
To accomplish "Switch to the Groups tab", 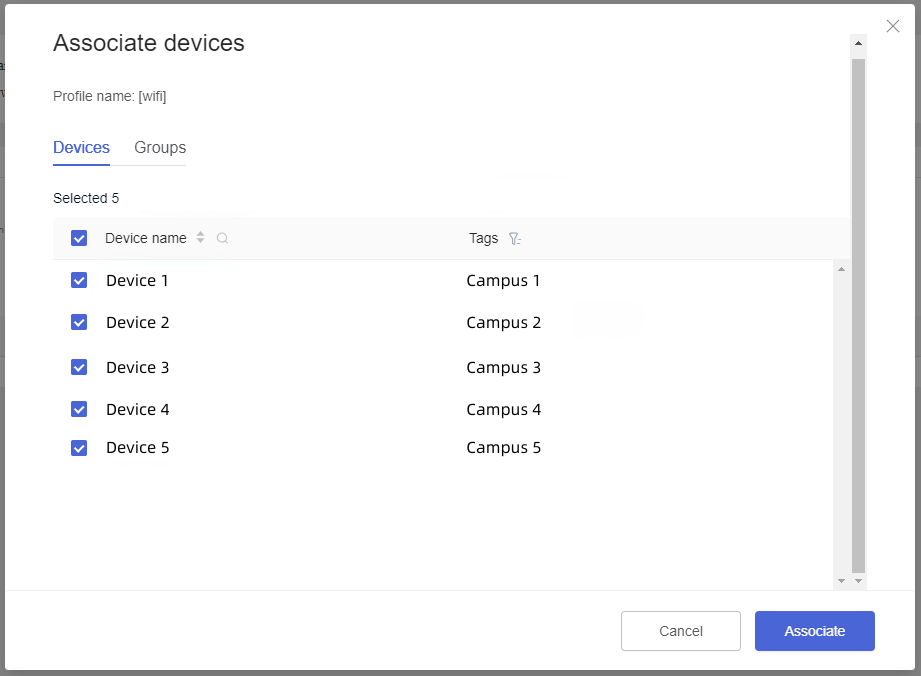I will click(x=160, y=148).
